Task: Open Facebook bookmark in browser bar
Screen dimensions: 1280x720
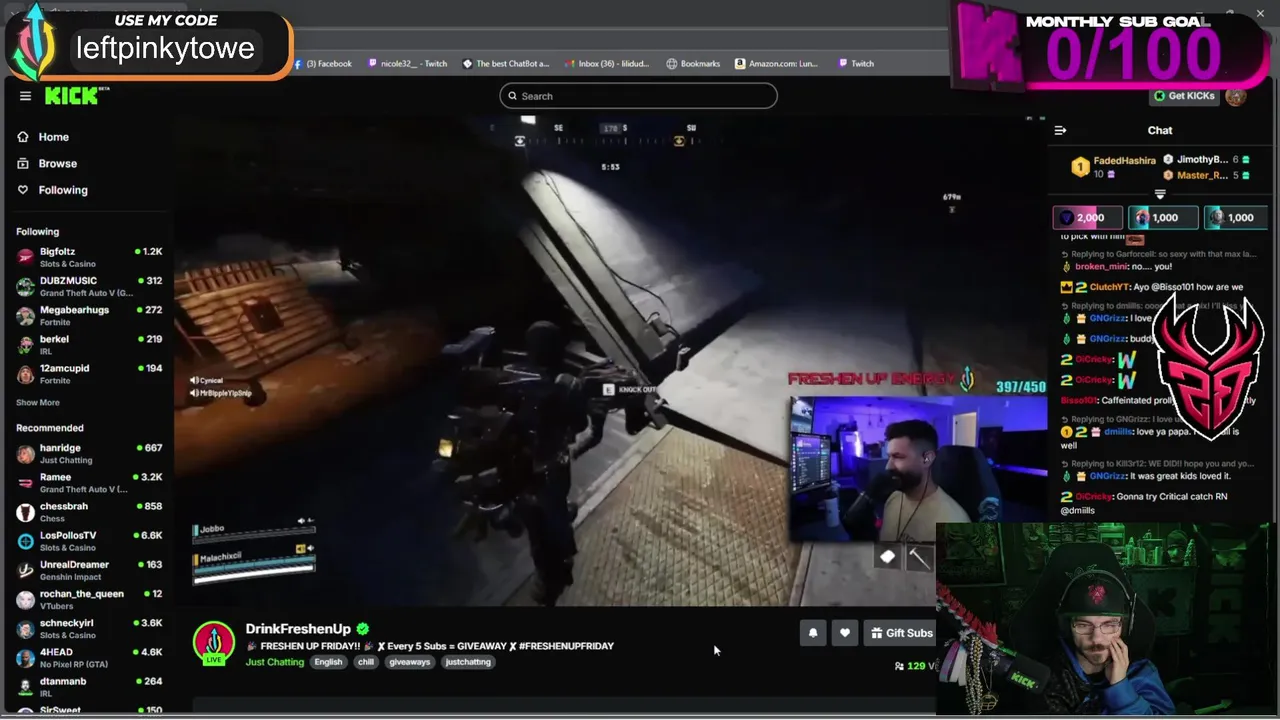Action: pos(323,64)
